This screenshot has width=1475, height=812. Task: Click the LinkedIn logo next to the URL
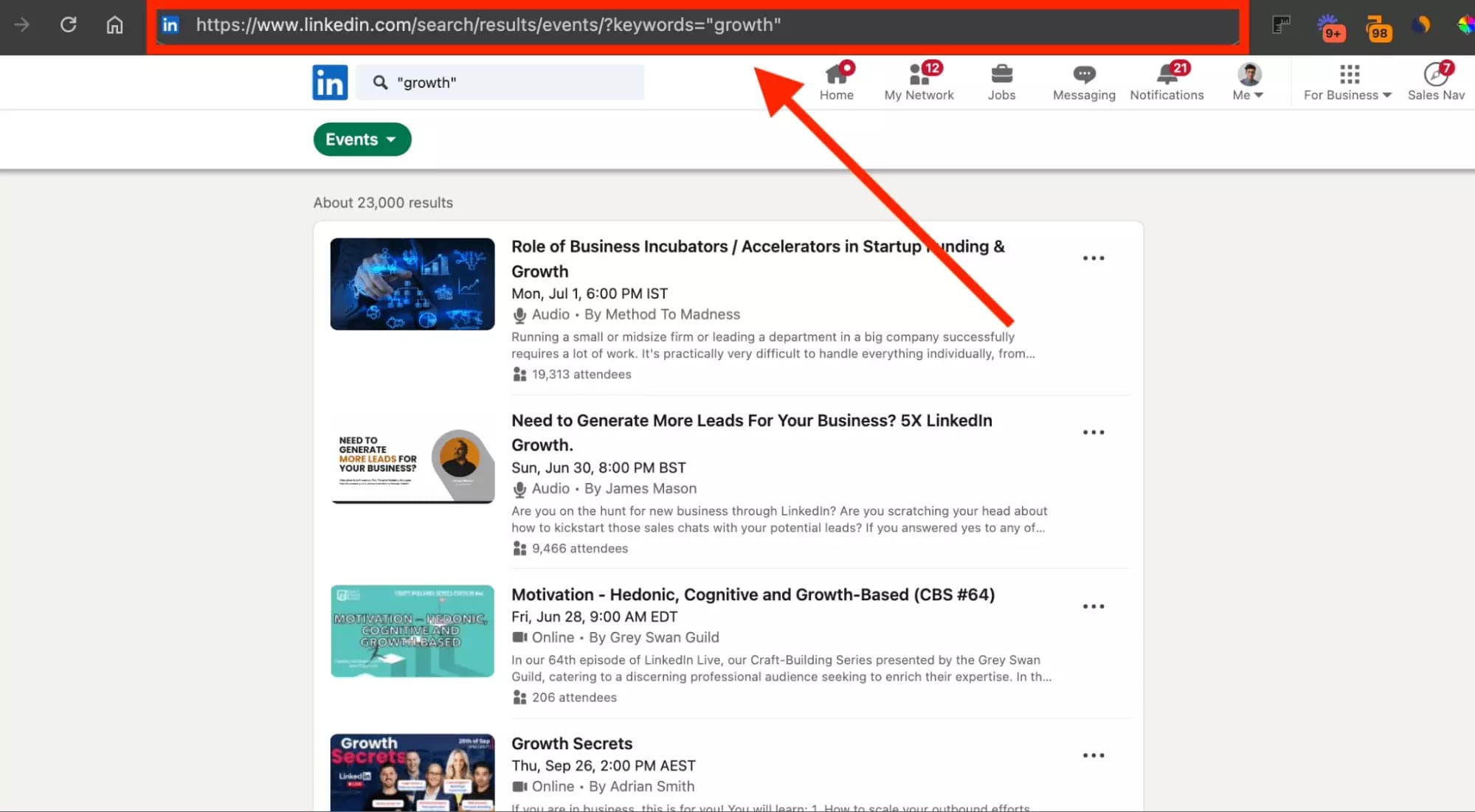(x=170, y=24)
